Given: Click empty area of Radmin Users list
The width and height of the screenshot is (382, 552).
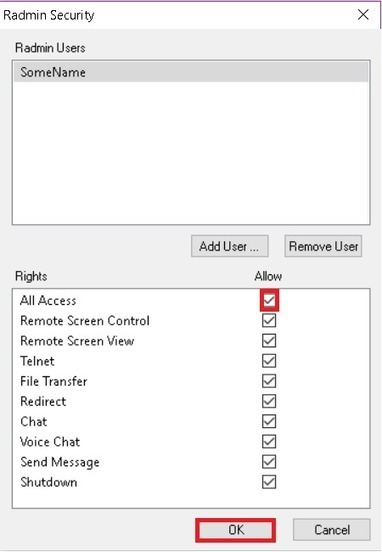Looking at the screenshot, I should coord(191,153).
